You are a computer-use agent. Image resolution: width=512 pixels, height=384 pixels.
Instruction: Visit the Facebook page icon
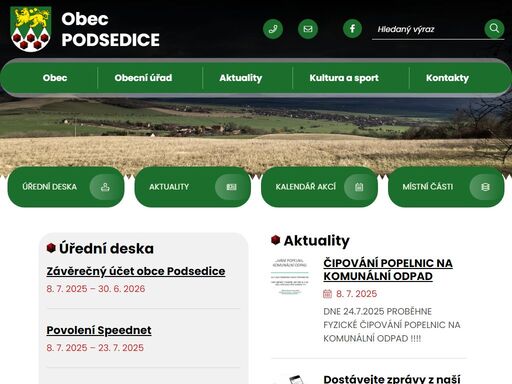pyautogui.click(x=352, y=29)
